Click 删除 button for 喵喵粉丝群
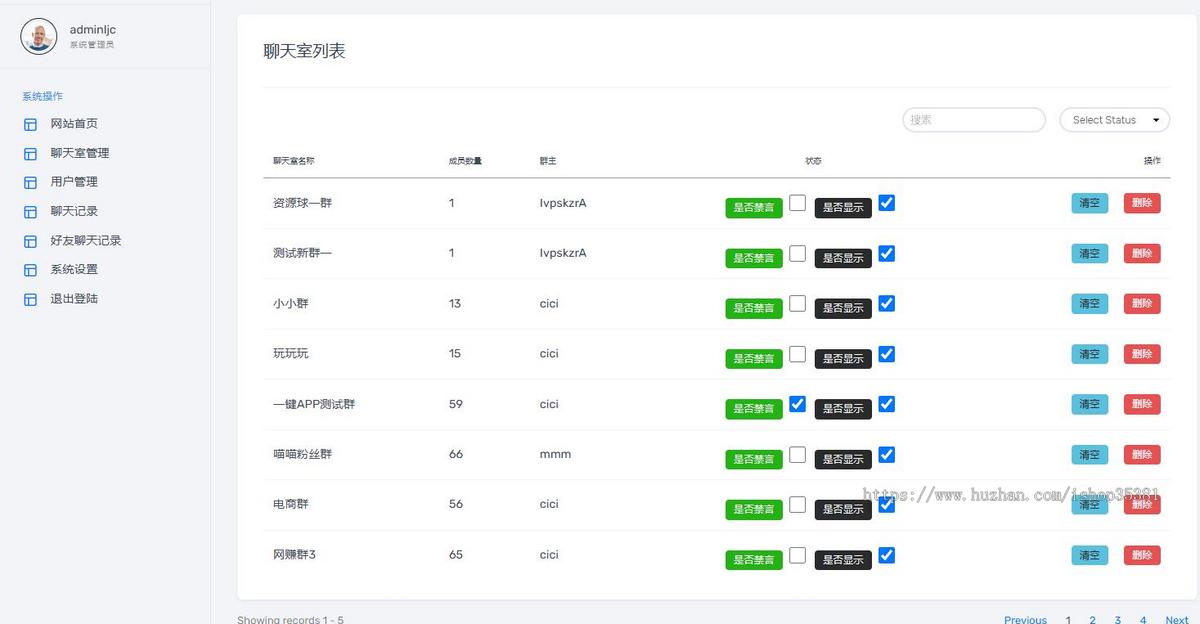The width and height of the screenshot is (1200, 624). (x=1142, y=455)
